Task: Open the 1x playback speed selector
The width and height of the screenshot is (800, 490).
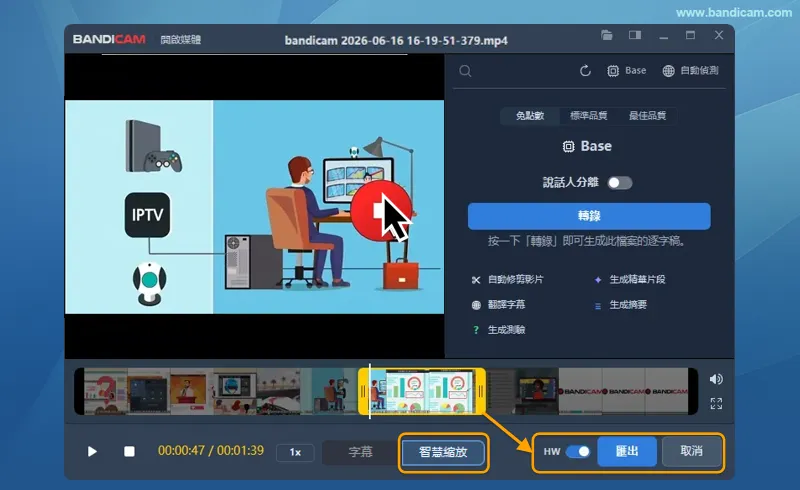Action: [x=295, y=452]
